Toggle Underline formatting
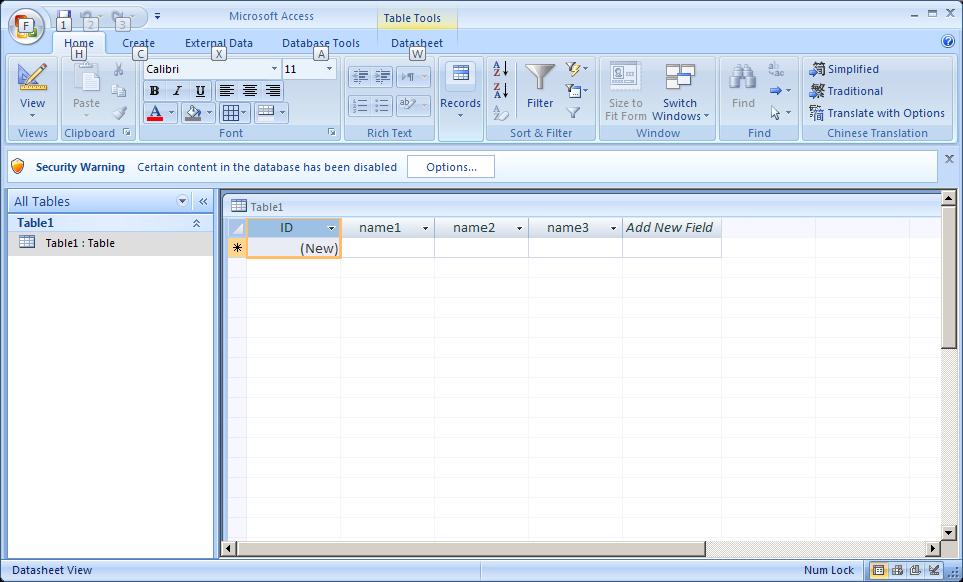This screenshot has width=963, height=582. 200,91
